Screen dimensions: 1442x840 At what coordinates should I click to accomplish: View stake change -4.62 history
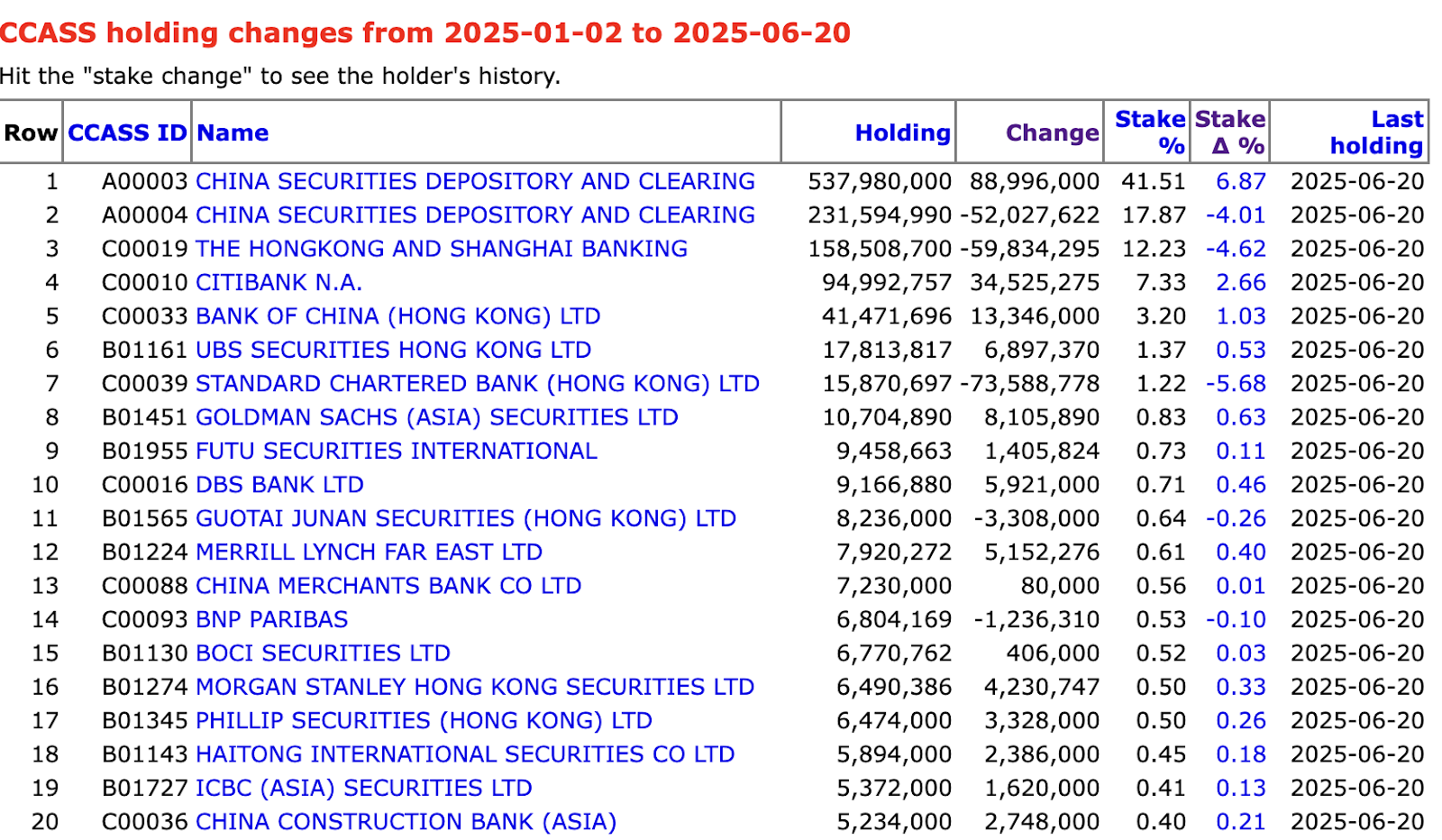1236,249
